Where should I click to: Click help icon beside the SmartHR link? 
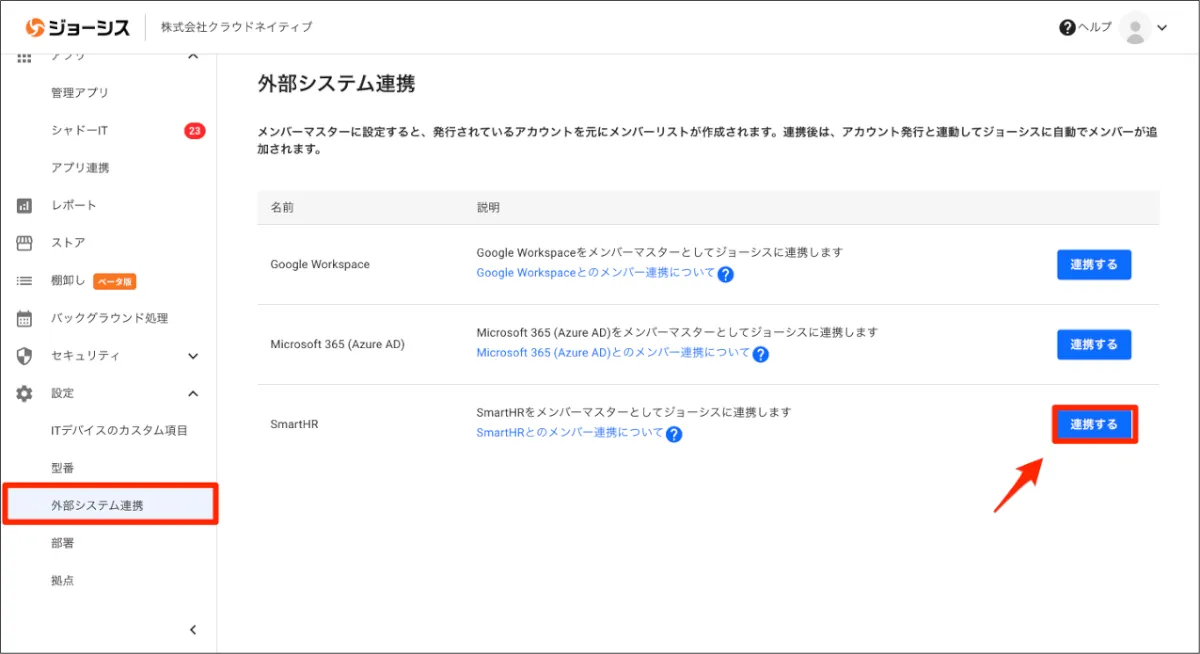(674, 434)
